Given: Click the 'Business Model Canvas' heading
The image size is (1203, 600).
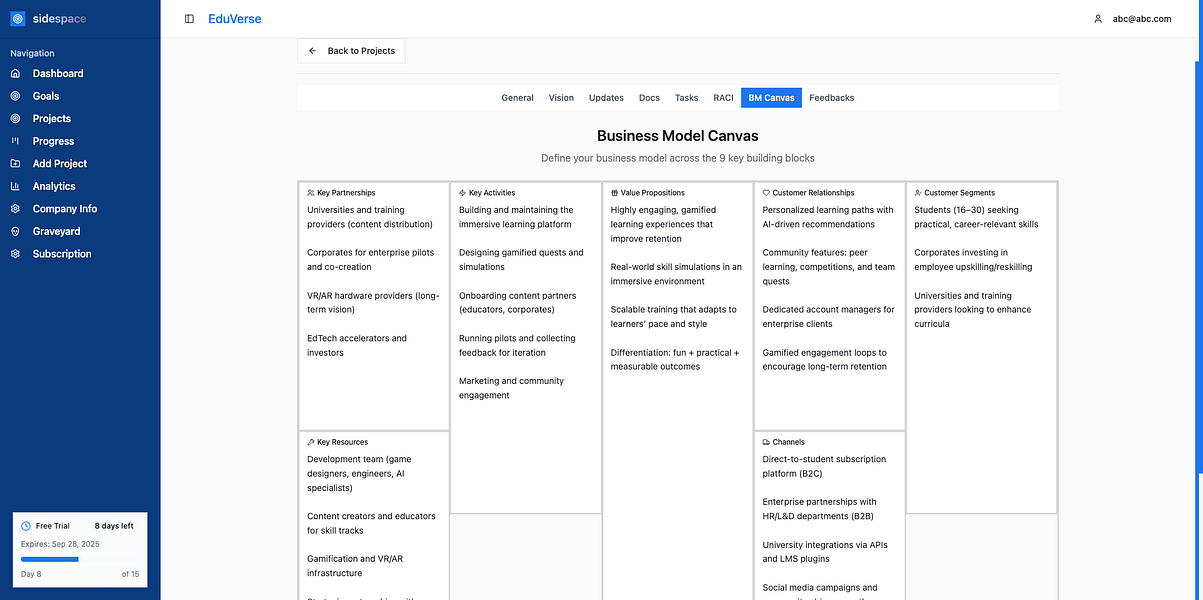Looking at the screenshot, I should tap(678, 136).
